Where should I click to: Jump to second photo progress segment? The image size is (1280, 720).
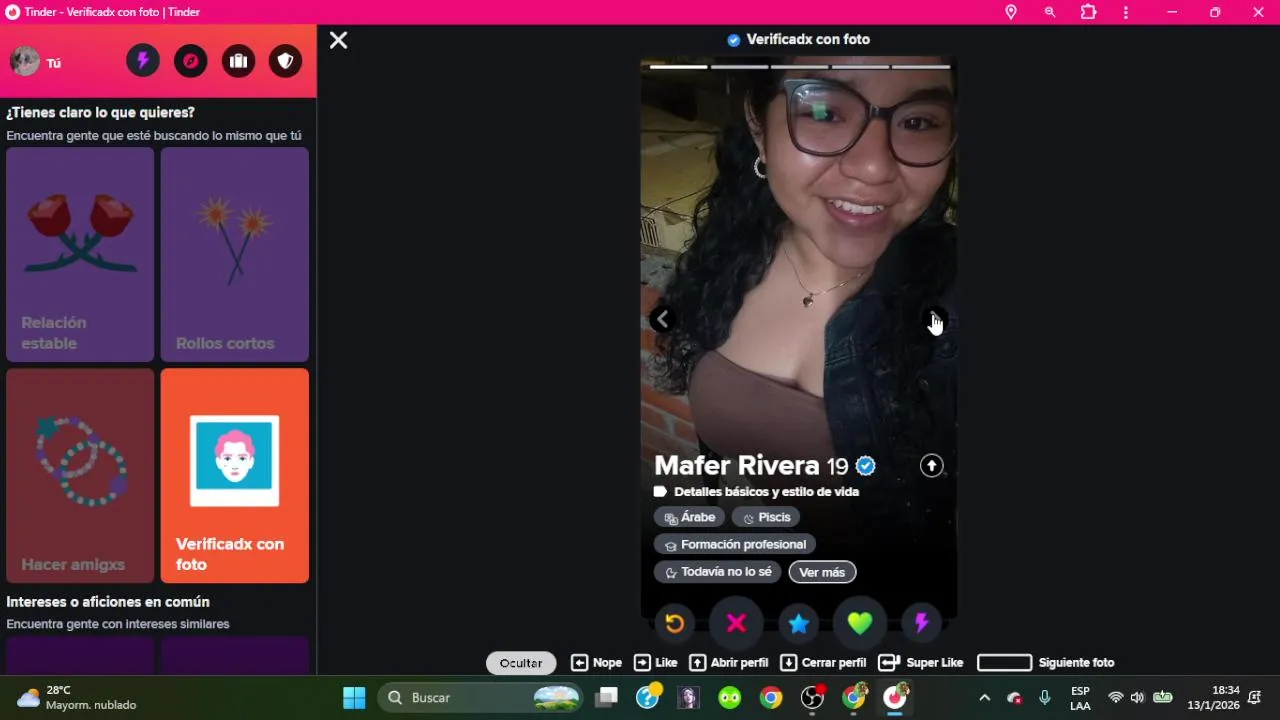(x=740, y=67)
